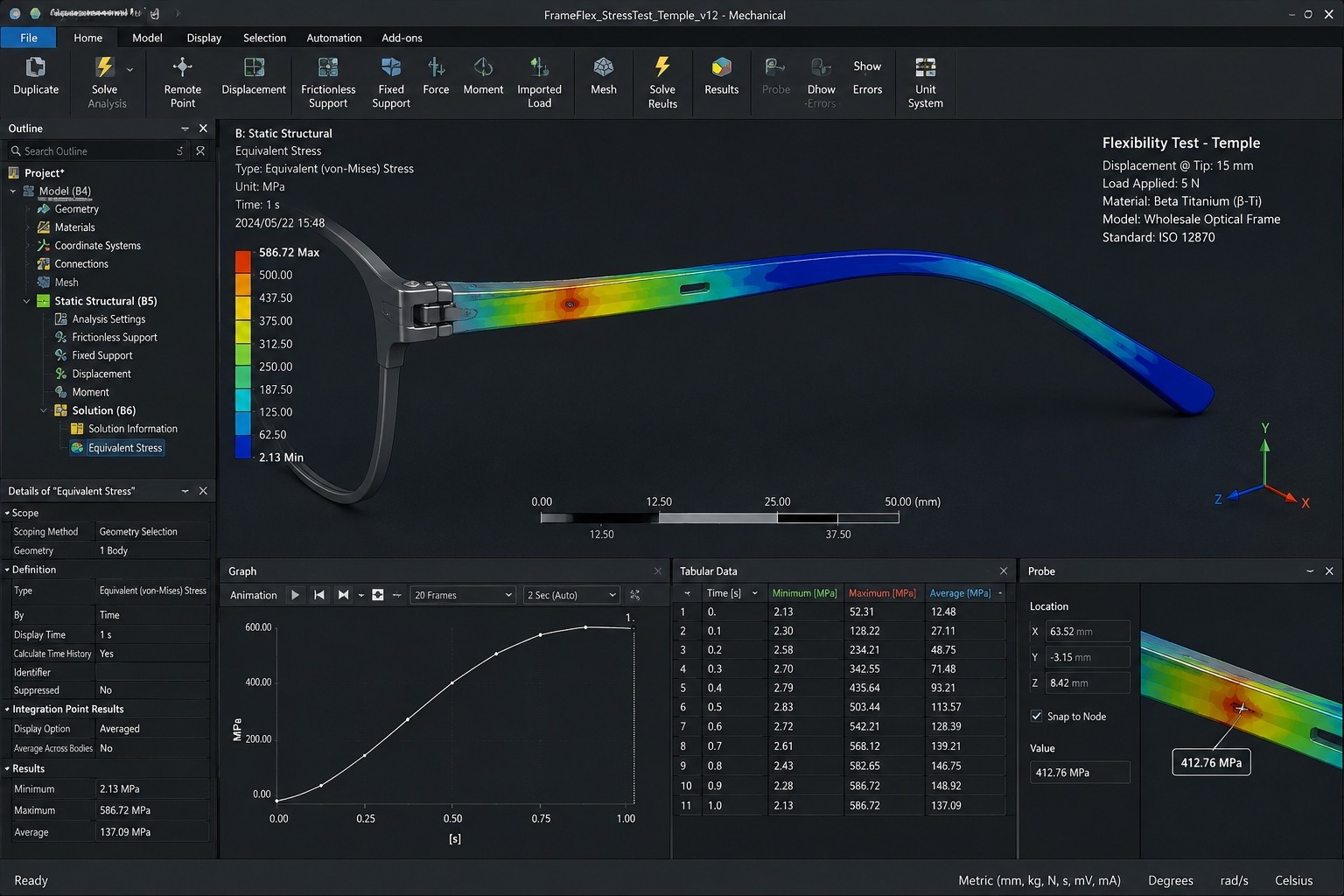Viewport: 1344px width, 896px height.
Task: Open the 2 Sec (Auto) dropdown
Action: (571, 595)
